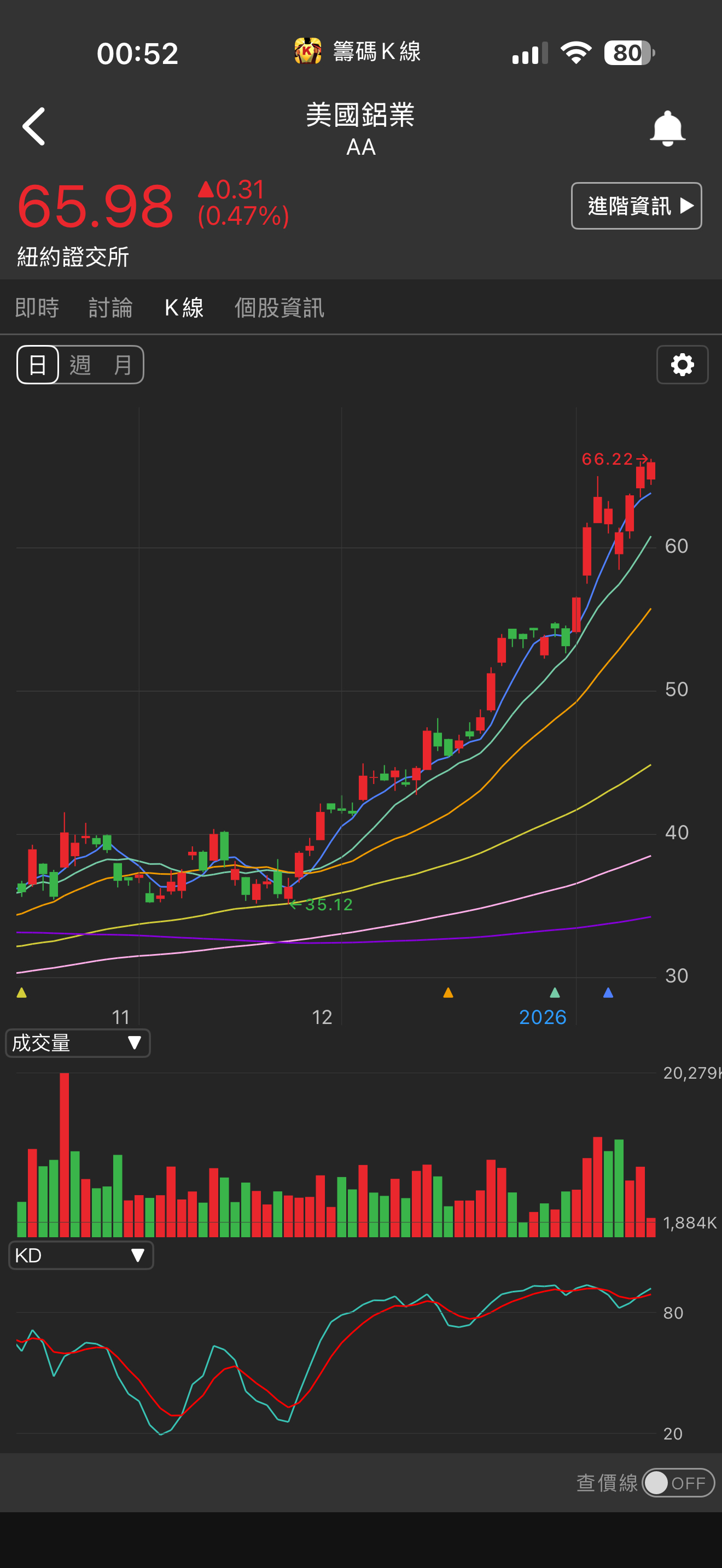This screenshot has width=722, height=1568.
Task: Tap the 2026 year axis label
Action: click(x=543, y=1017)
